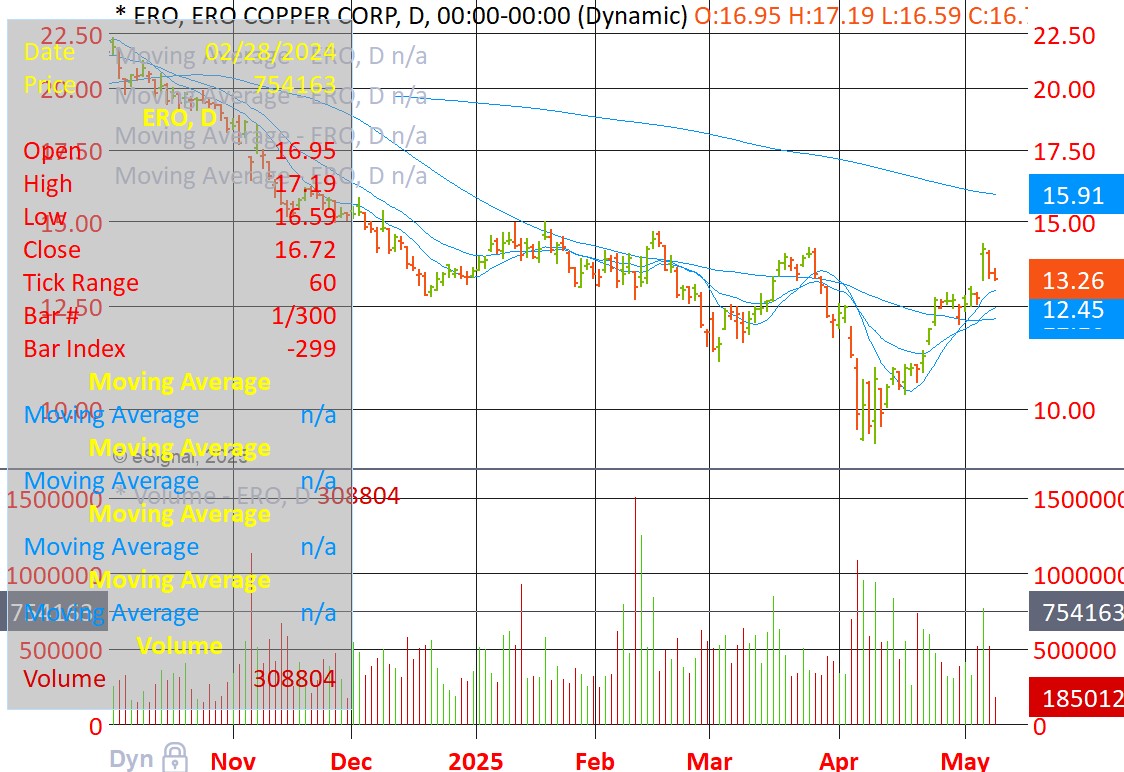This screenshot has width=1124, height=772.
Task: Click 10.00 on the right price axis
Action: [1064, 410]
